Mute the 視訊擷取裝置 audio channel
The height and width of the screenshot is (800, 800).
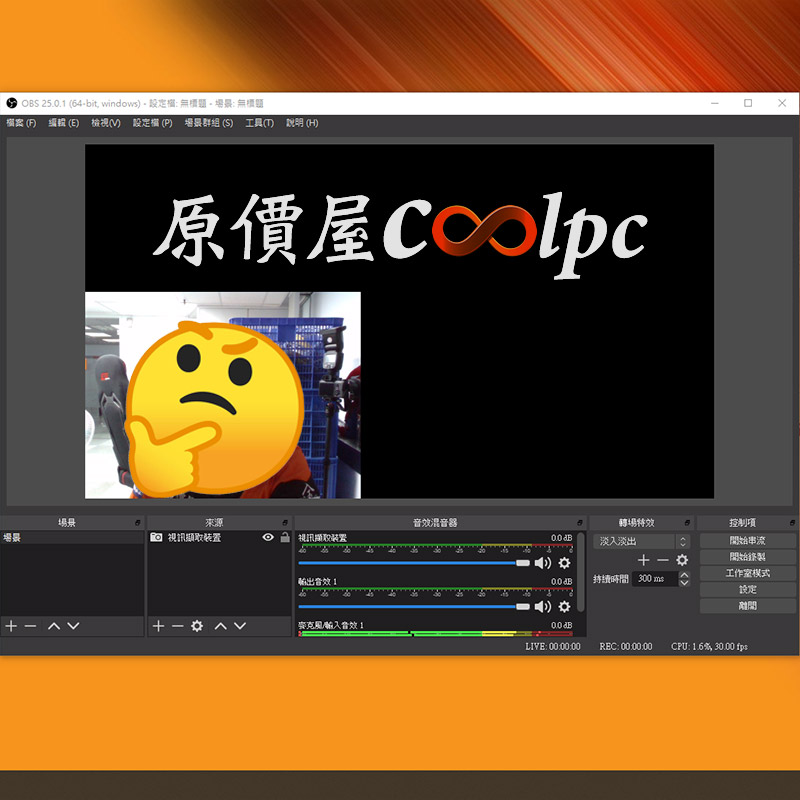542,563
